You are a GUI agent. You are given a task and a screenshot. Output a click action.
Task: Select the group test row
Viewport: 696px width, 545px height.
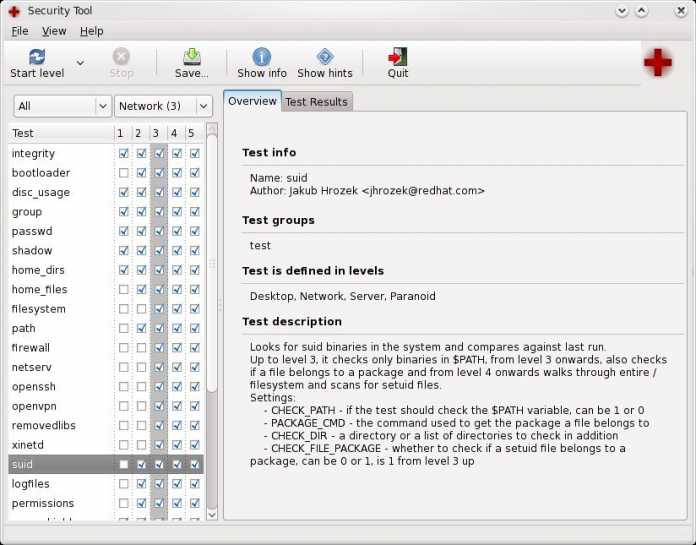click(x=106, y=212)
